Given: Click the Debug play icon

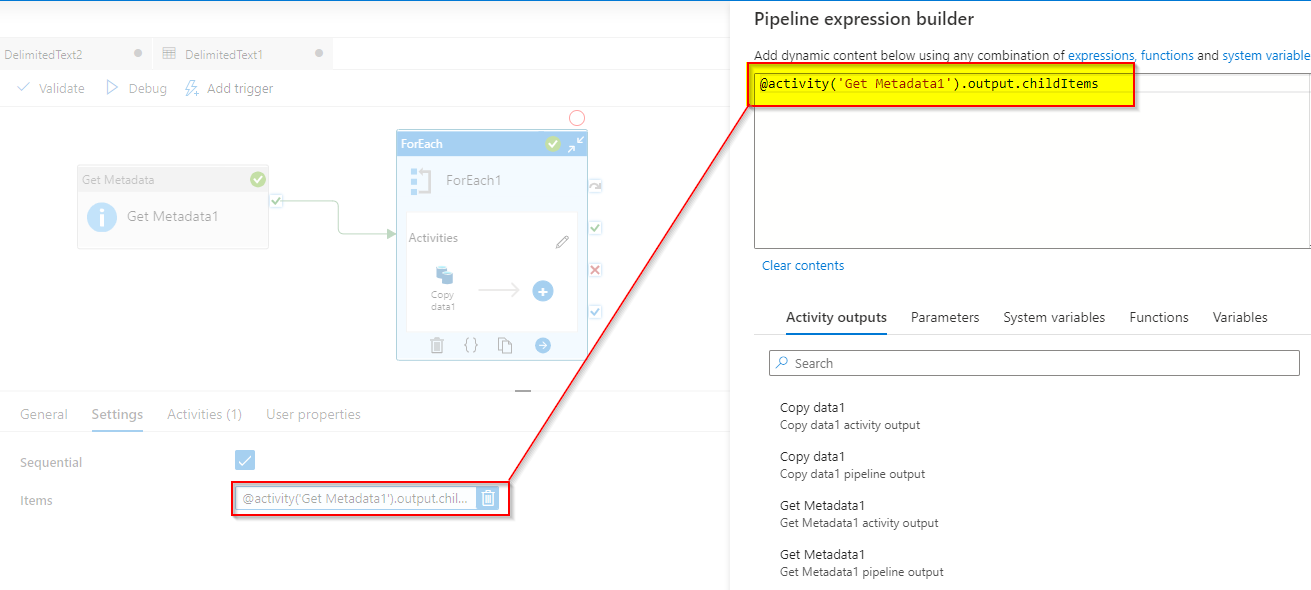Looking at the screenshot, I should [x=113, y=88].
